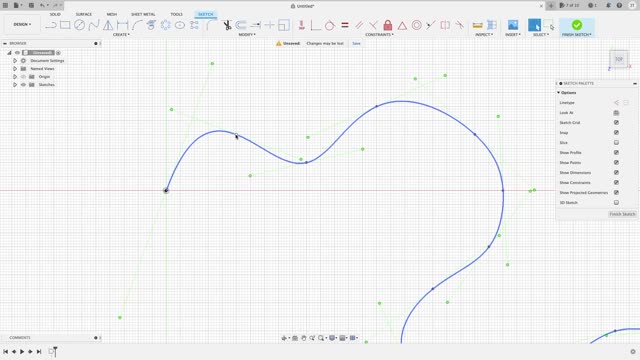Image resolution: width=640 pixels, height=360 pixels.
Task: Switch to the SKETCH tab
Action: pos(205,14)
